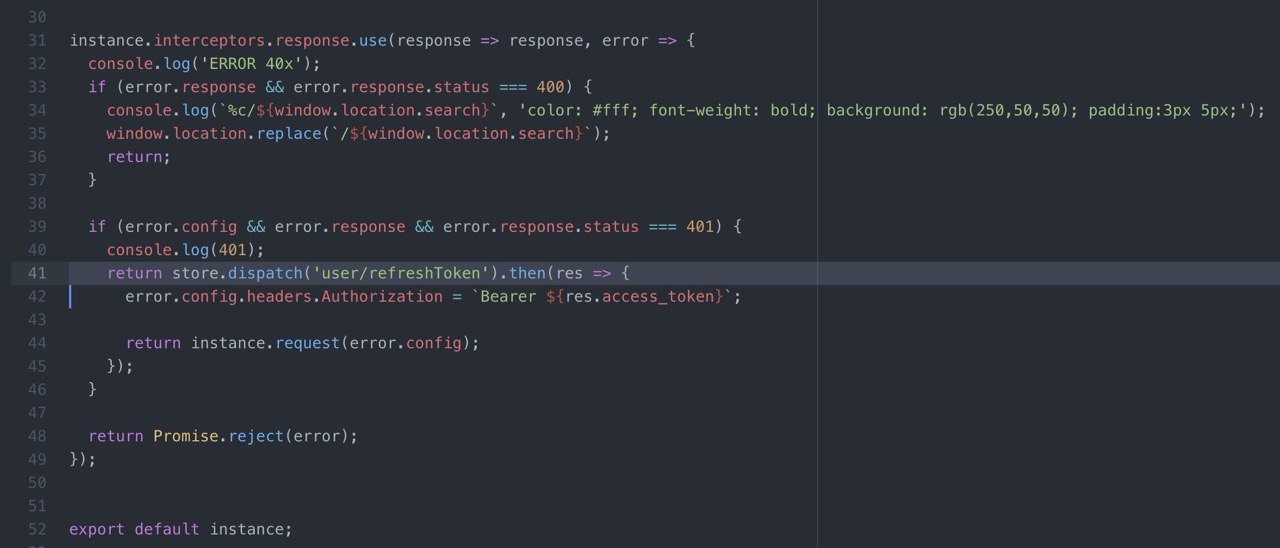The image size is (1280, 548).
Task: Place cursor on 'interceptors' in line 31
Action: tap(209, 41)
